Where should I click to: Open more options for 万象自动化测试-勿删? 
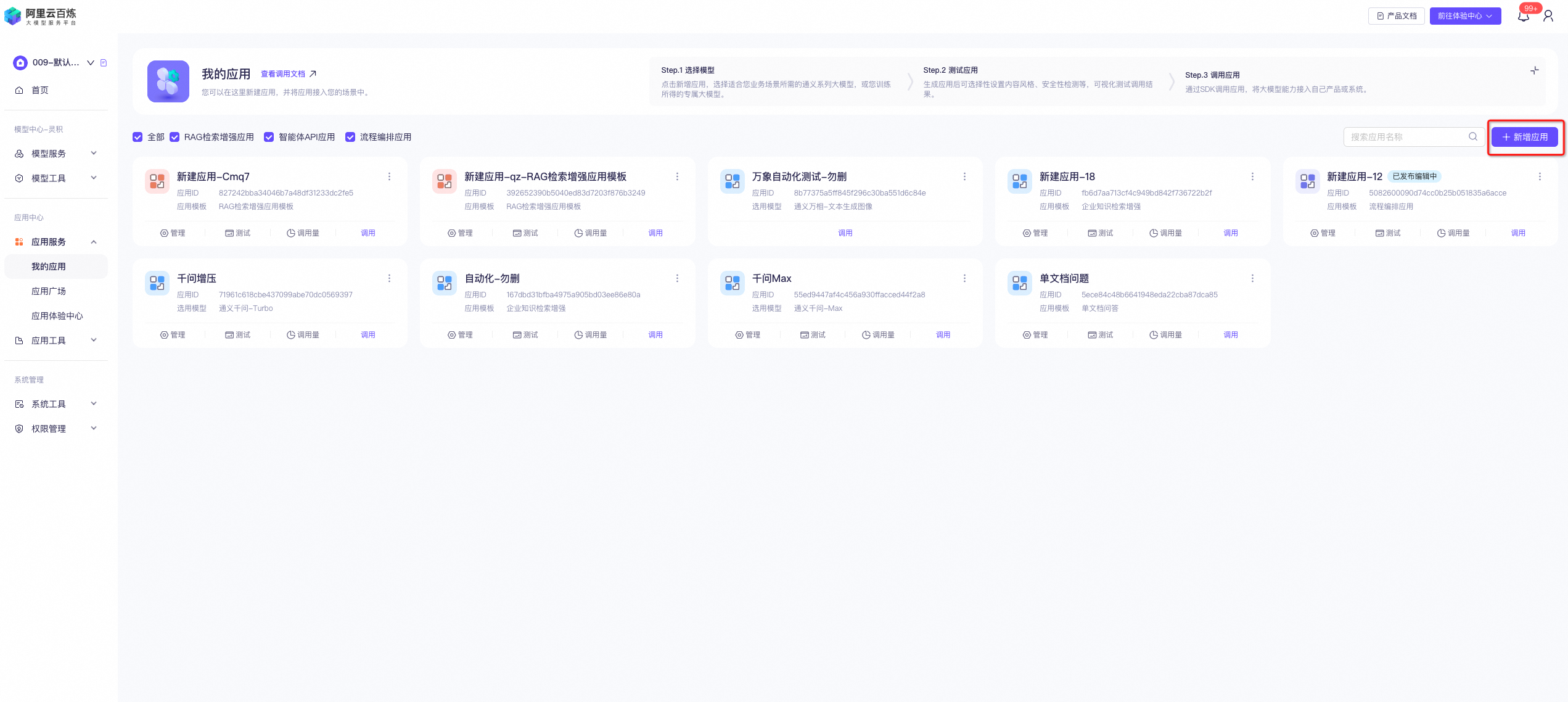click(964, 177)
